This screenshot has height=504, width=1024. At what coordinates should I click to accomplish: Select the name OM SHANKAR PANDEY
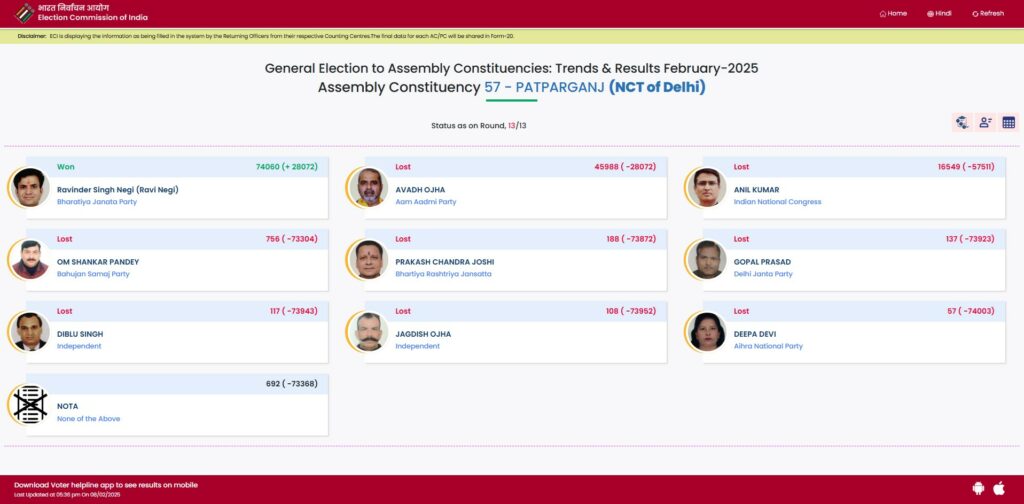pos(98,262)
